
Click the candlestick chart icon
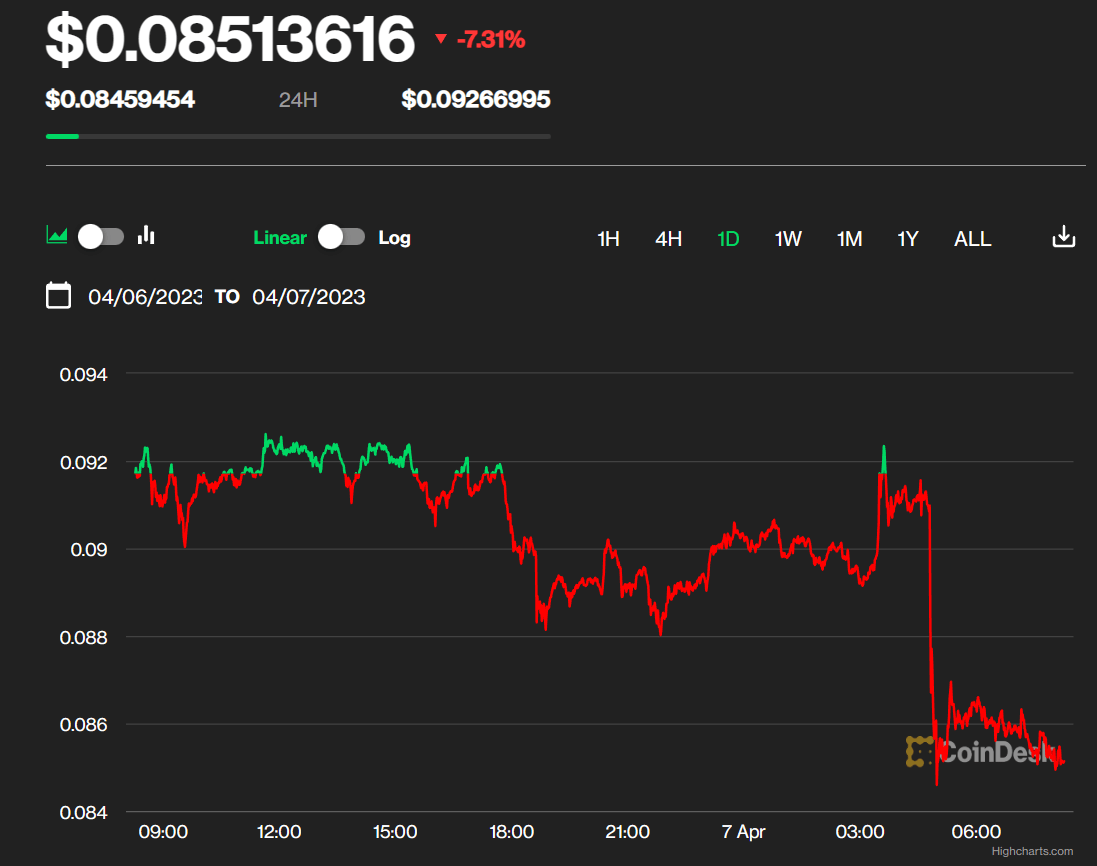[x=147, y=236]
